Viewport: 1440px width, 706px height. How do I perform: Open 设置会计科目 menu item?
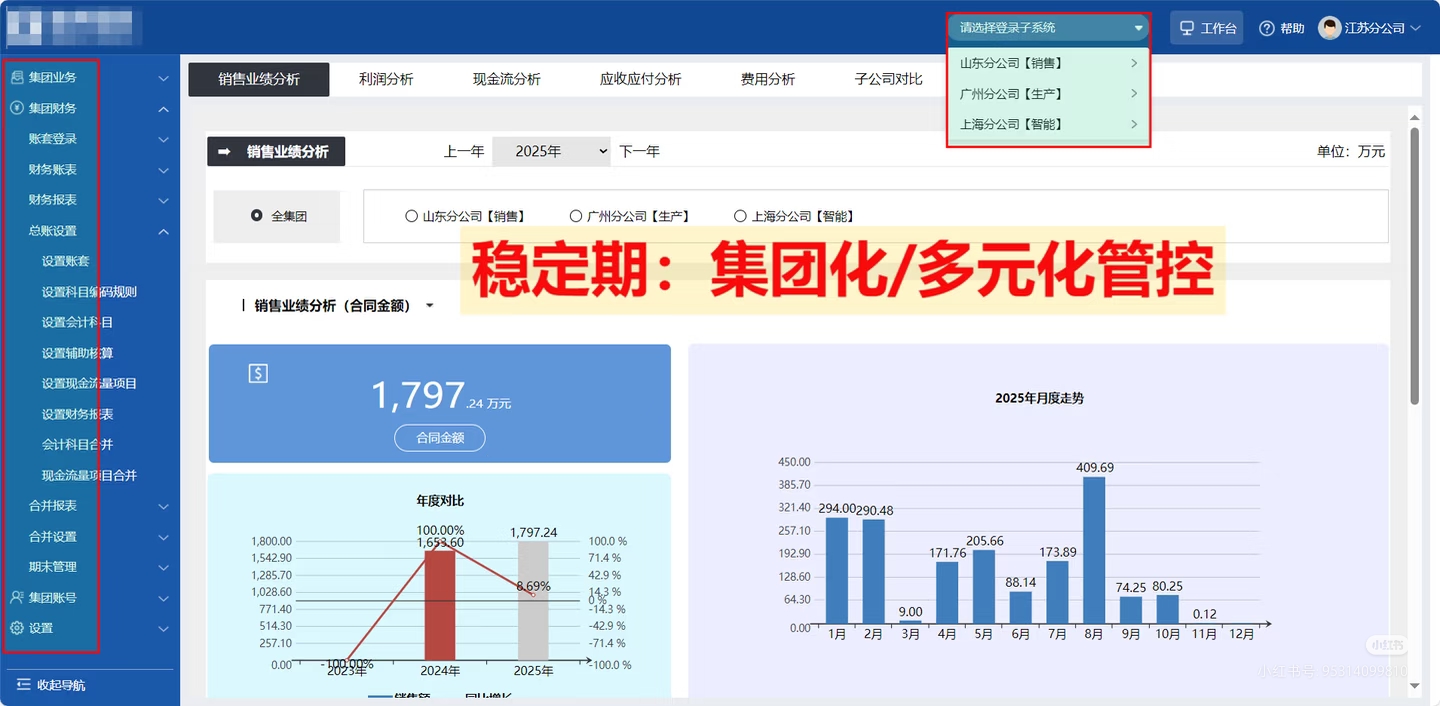(x=77, y=322)
